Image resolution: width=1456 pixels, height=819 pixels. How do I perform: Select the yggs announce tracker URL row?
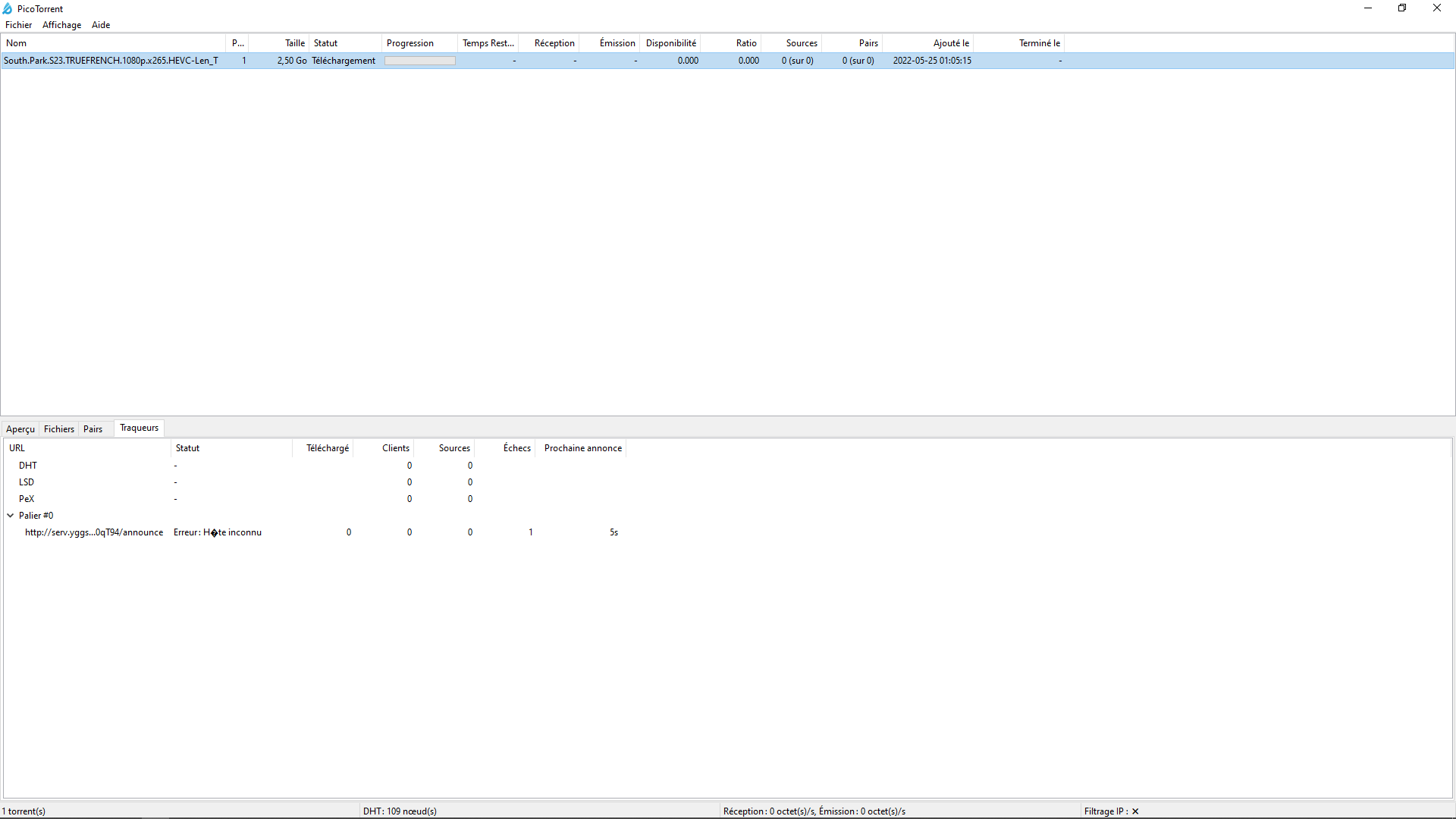94,532
